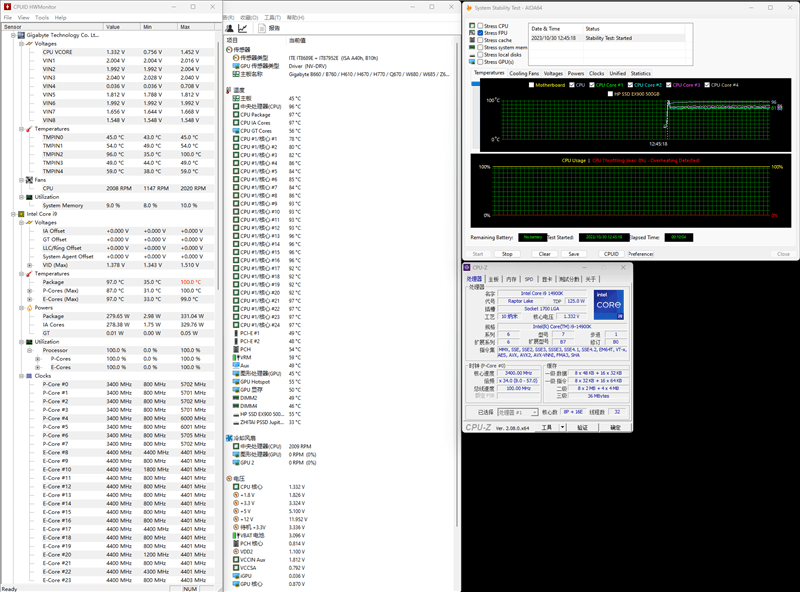Image resolution: width=800 pixels, height=592 pixels.
Task: Click the CPUID button in Stability Test
Action: click(x=611, y=254)
